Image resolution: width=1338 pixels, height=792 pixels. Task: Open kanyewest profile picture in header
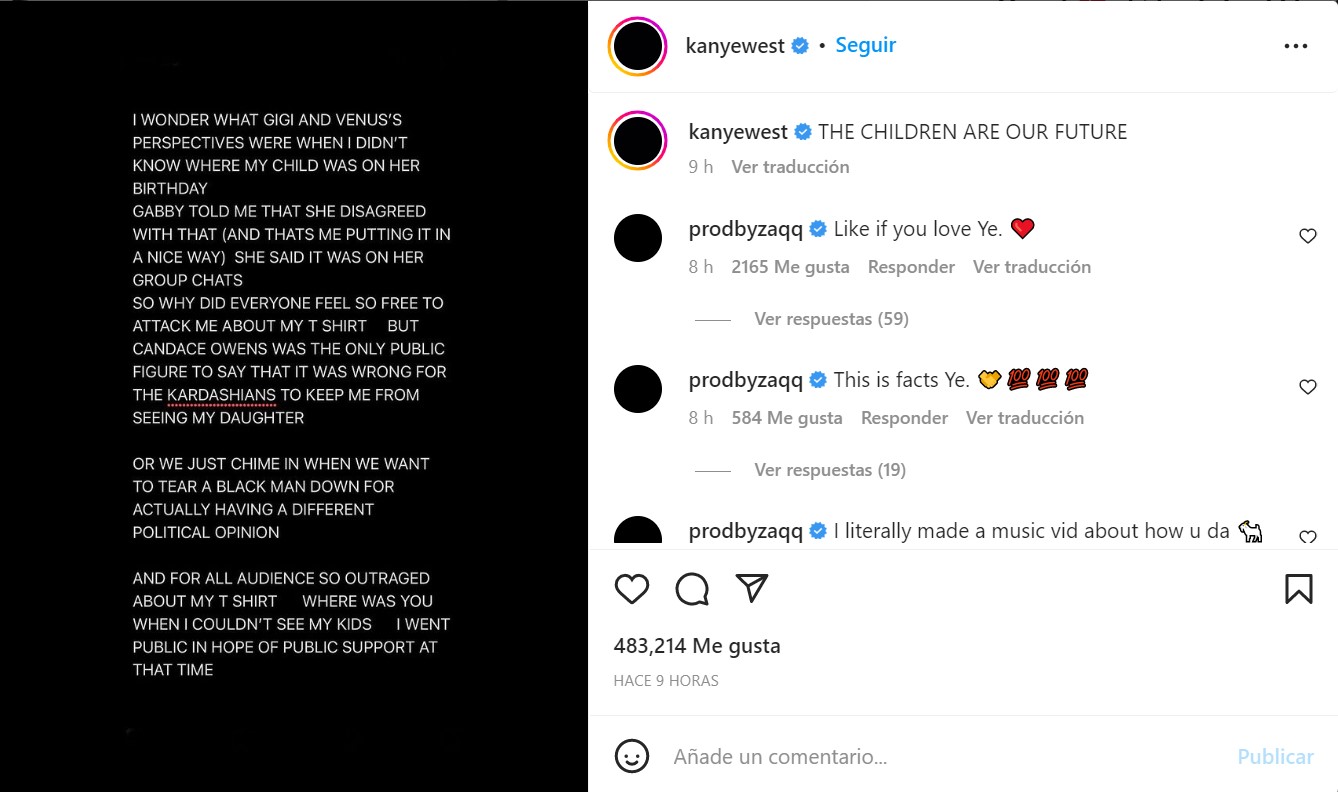pos(638,46)
